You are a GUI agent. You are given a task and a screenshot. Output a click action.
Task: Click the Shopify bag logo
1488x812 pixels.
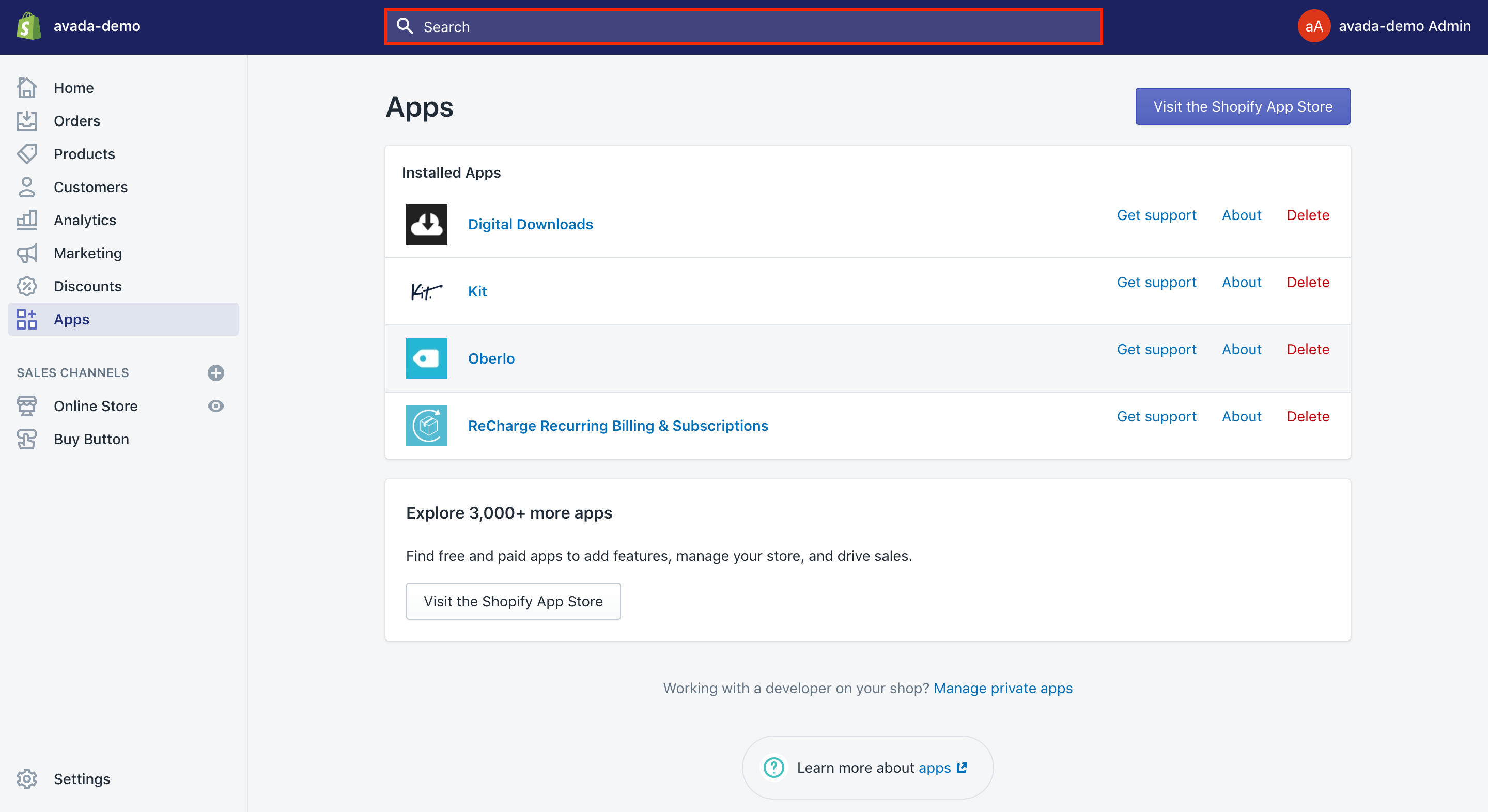28,26
